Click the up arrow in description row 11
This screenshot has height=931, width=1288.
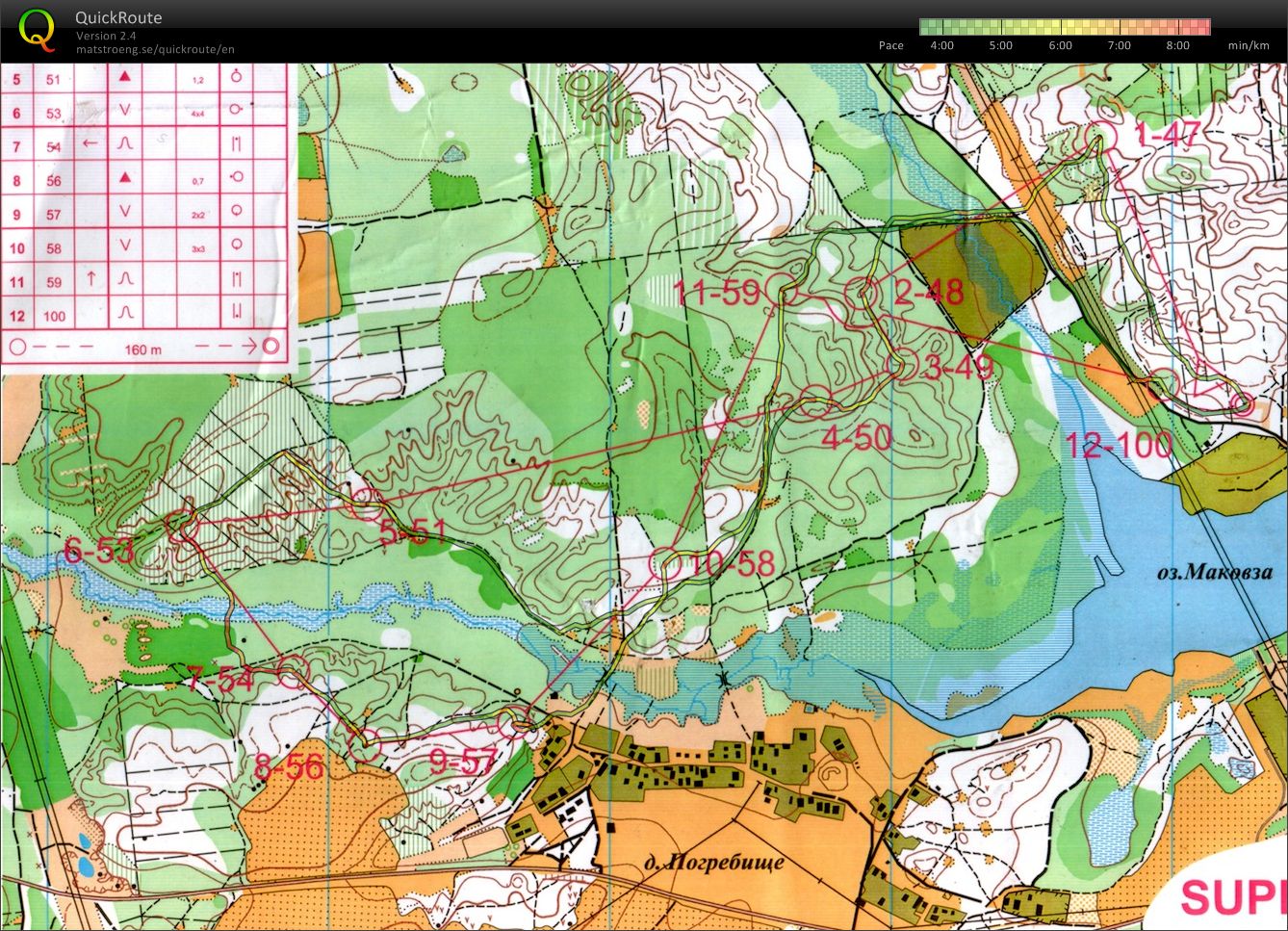coord(90,280)
